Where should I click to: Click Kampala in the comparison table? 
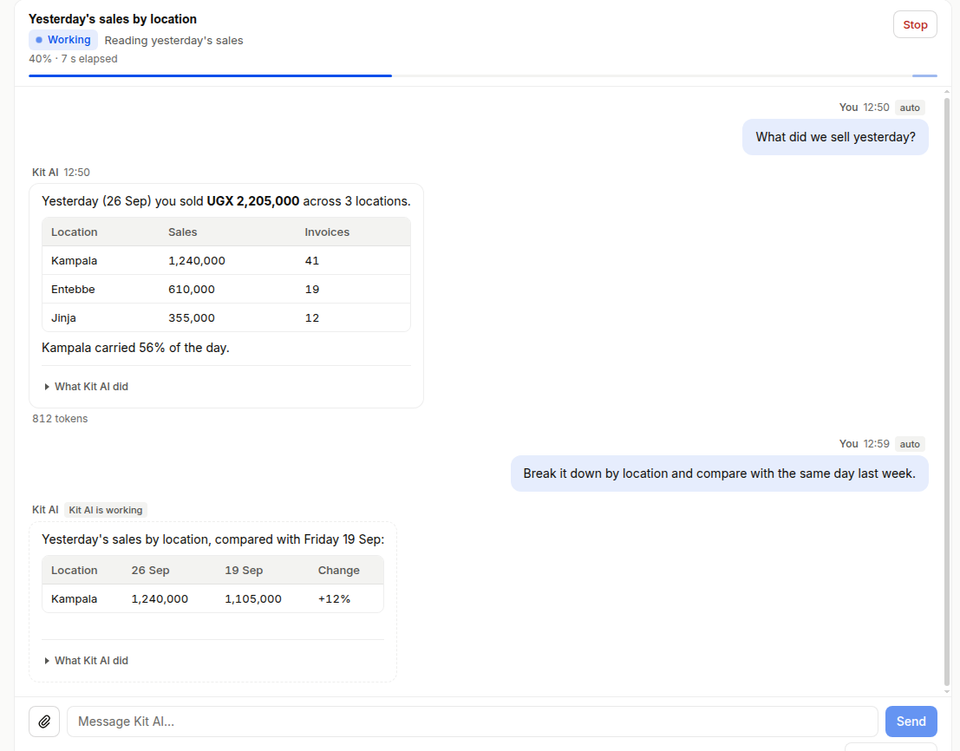pyautogui.click(x=74, y=599)
